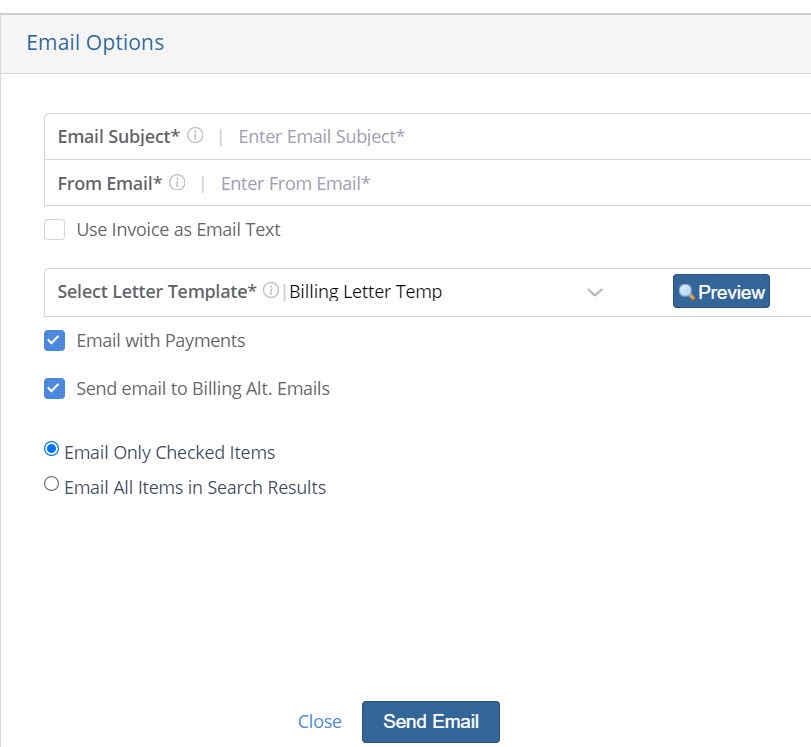Click the Preview button

pyautogui.click(x=721, y=291)
